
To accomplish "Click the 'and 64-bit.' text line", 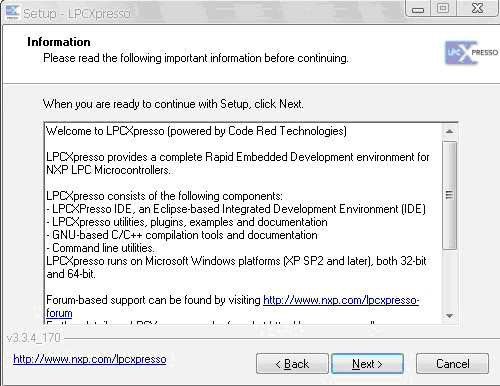I will [x=71, y=274].
